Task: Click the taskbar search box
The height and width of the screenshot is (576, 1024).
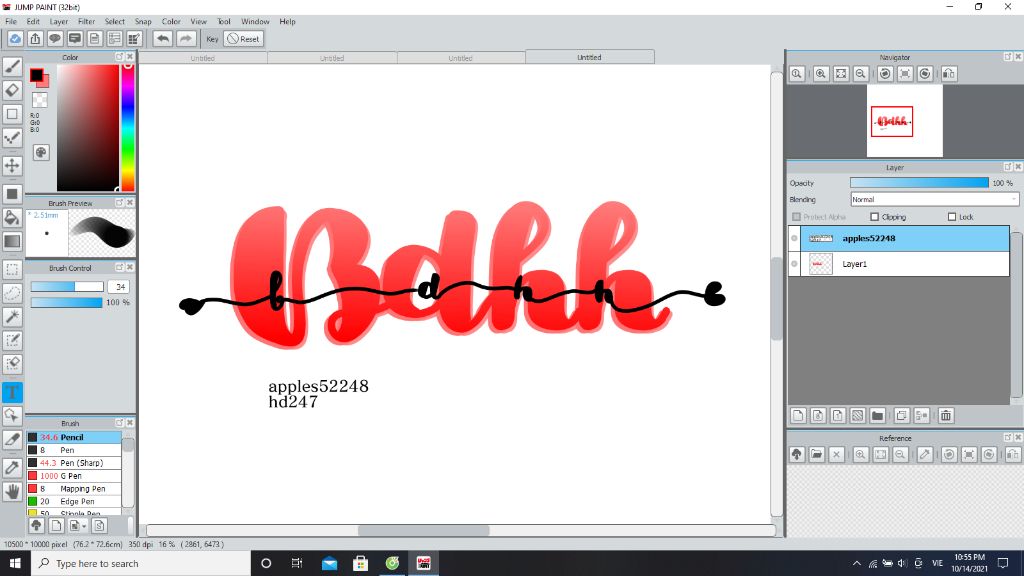Action: point(140,563)
